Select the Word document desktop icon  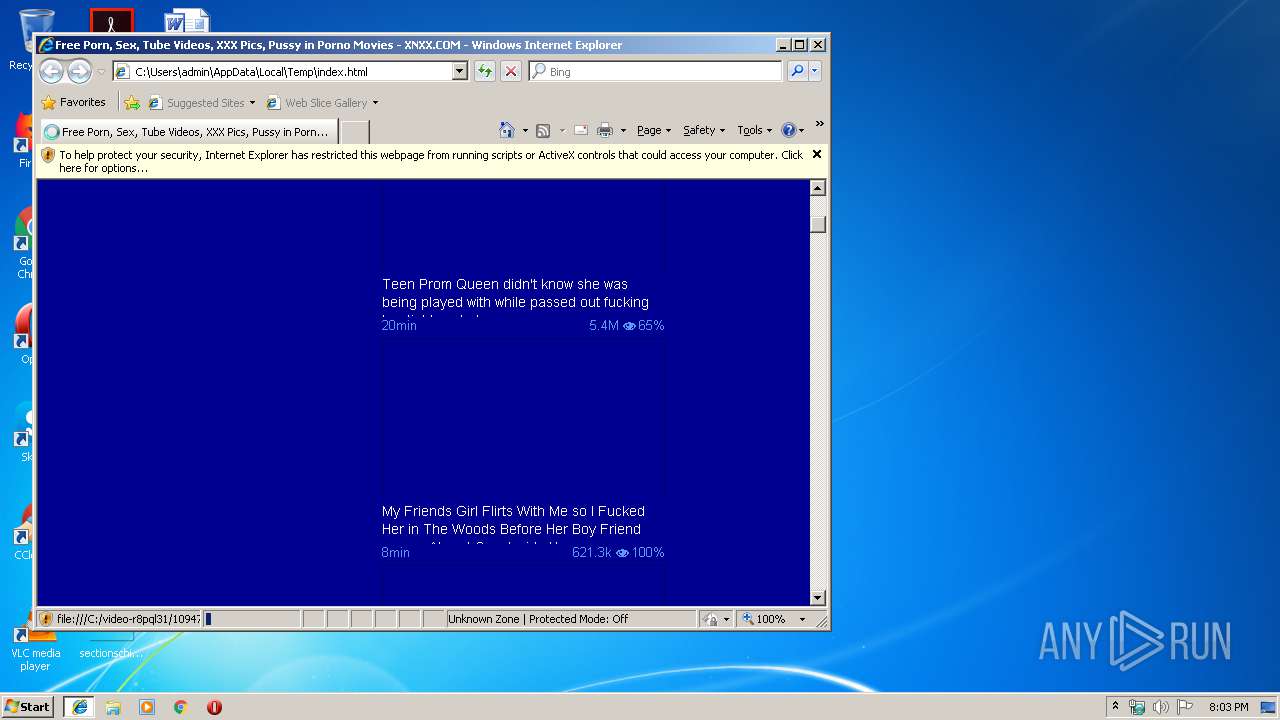pyautogui.click(x=187, y=22)
